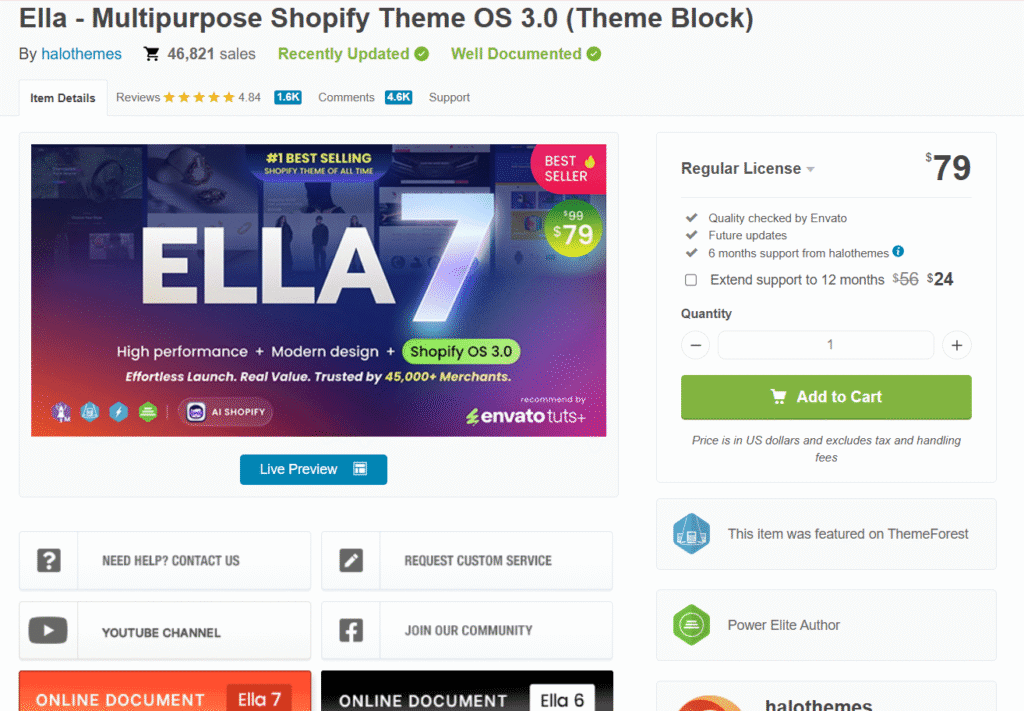This screenshot has height=711, width=1024.
Task: Click the Power Elite Author badge icon
Action: tap(692, 625)
